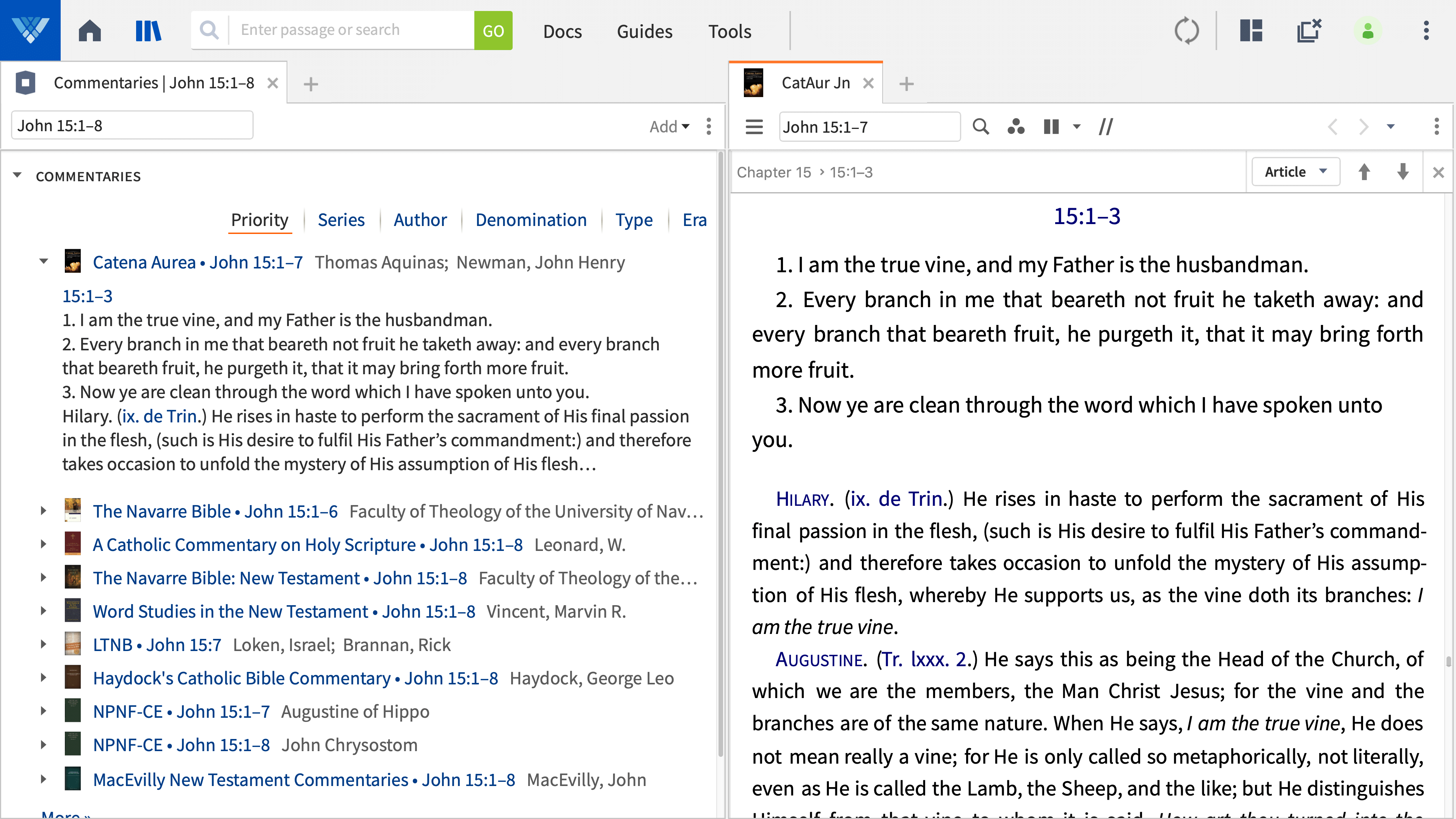The height and width of the screenshot is (819, 1456).
Task: Open Word Studies in the New Testament link
Action: click(284, 612)
